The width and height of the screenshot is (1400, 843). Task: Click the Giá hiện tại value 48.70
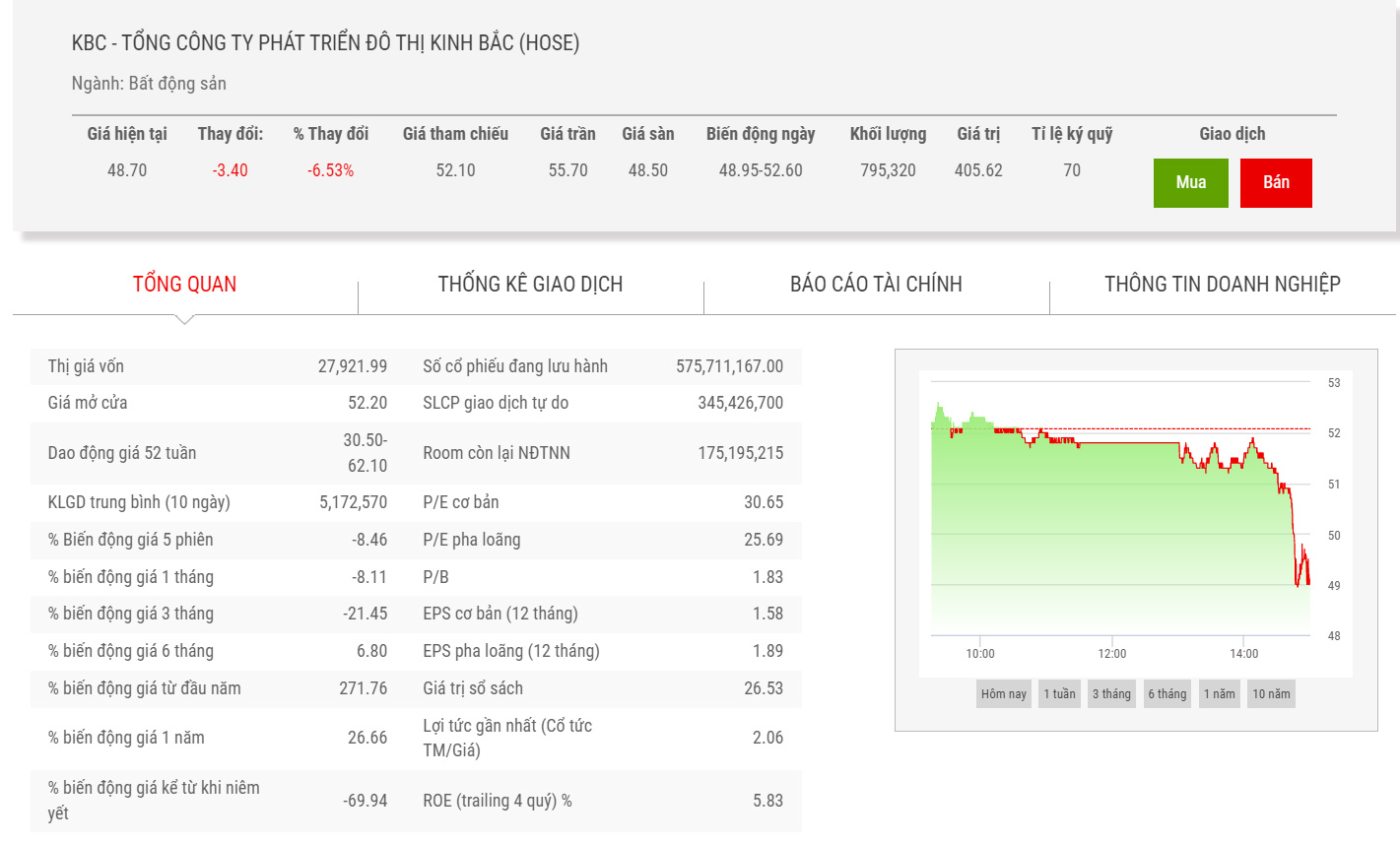[127, 170]
